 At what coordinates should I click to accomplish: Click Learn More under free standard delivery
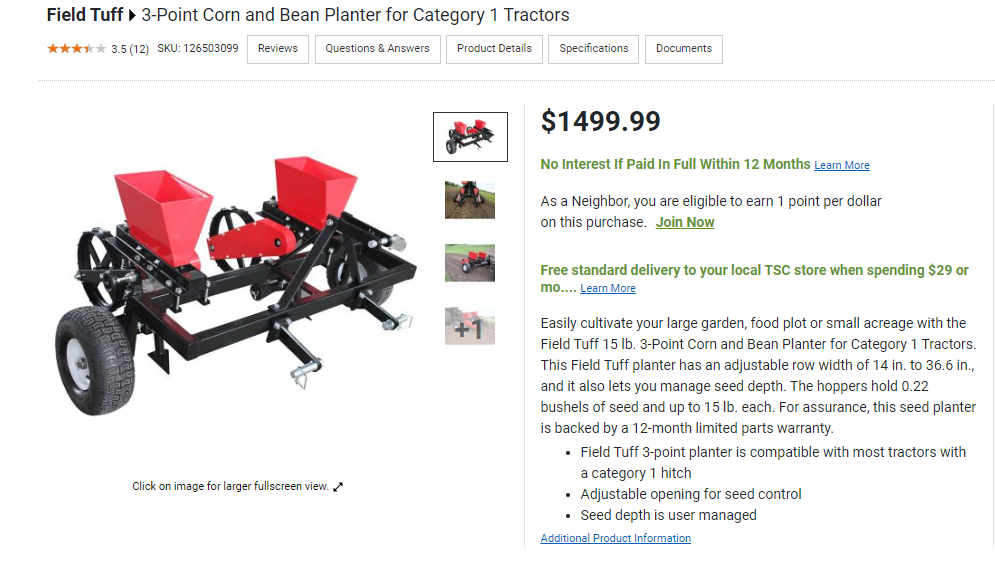tap(608, 289)
